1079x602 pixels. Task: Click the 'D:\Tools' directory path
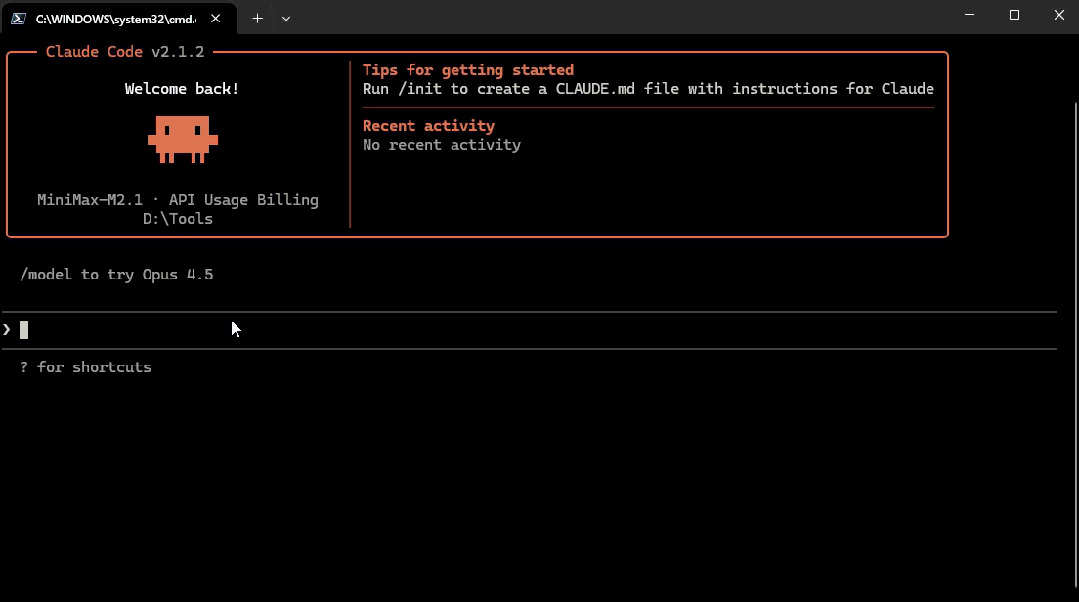pos(178,219)
